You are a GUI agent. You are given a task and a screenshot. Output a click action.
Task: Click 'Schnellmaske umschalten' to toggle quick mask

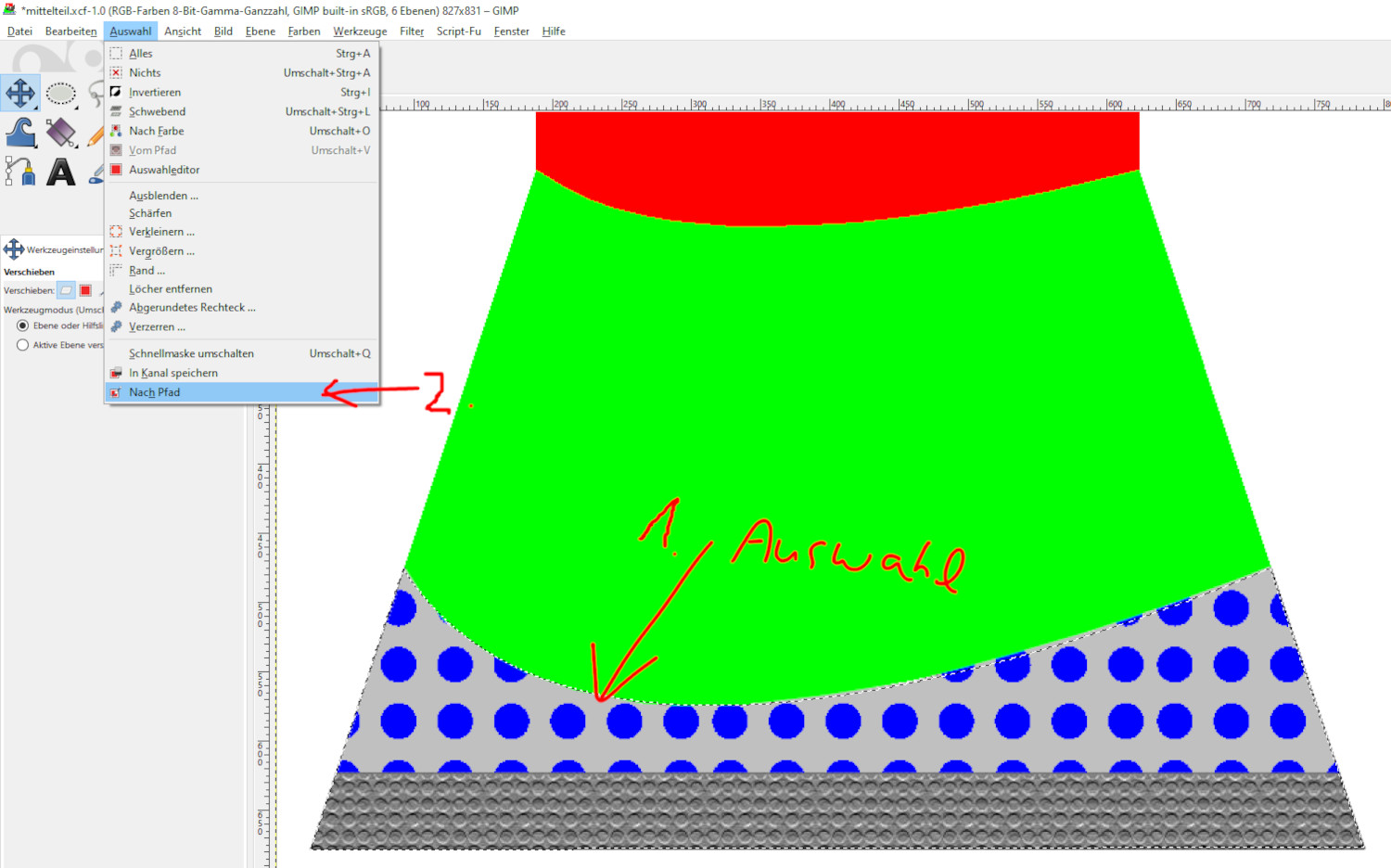click(191, 353)
